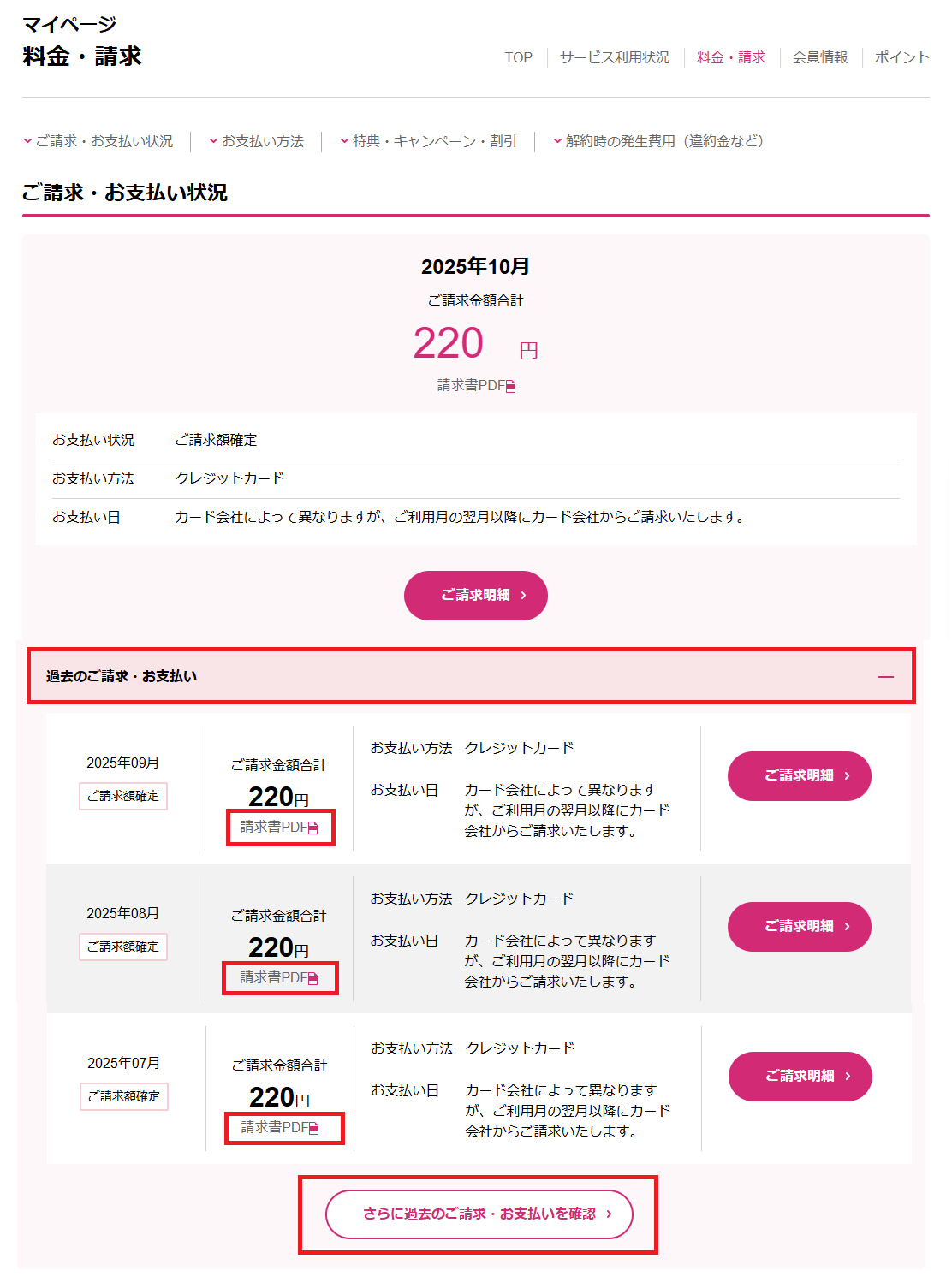Download the 2025年07月 請求書PDF
This screenshot has height=1288, width=952.
pyautogui.click(x=280, y=1128)
